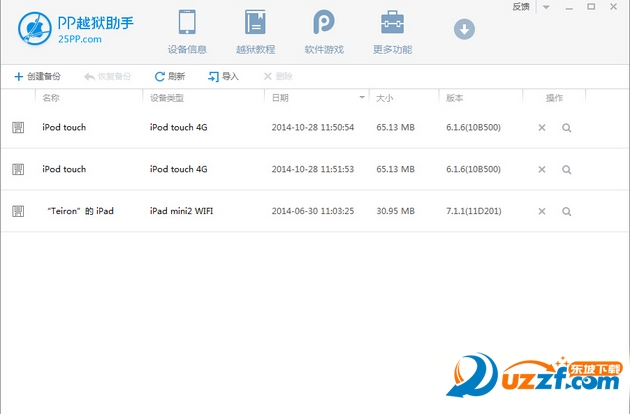Open the 更多功能 more functions tab
This screenshot has height=414, width=630.
393,33
